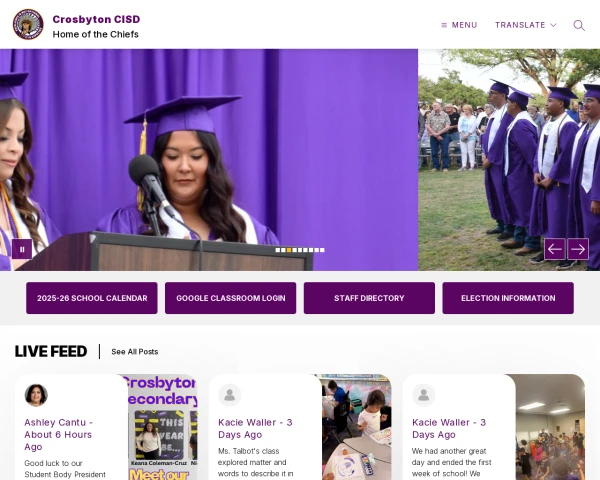Click the graduate at podium slide image
Viewport: 600px width, 480px height.
209,160
